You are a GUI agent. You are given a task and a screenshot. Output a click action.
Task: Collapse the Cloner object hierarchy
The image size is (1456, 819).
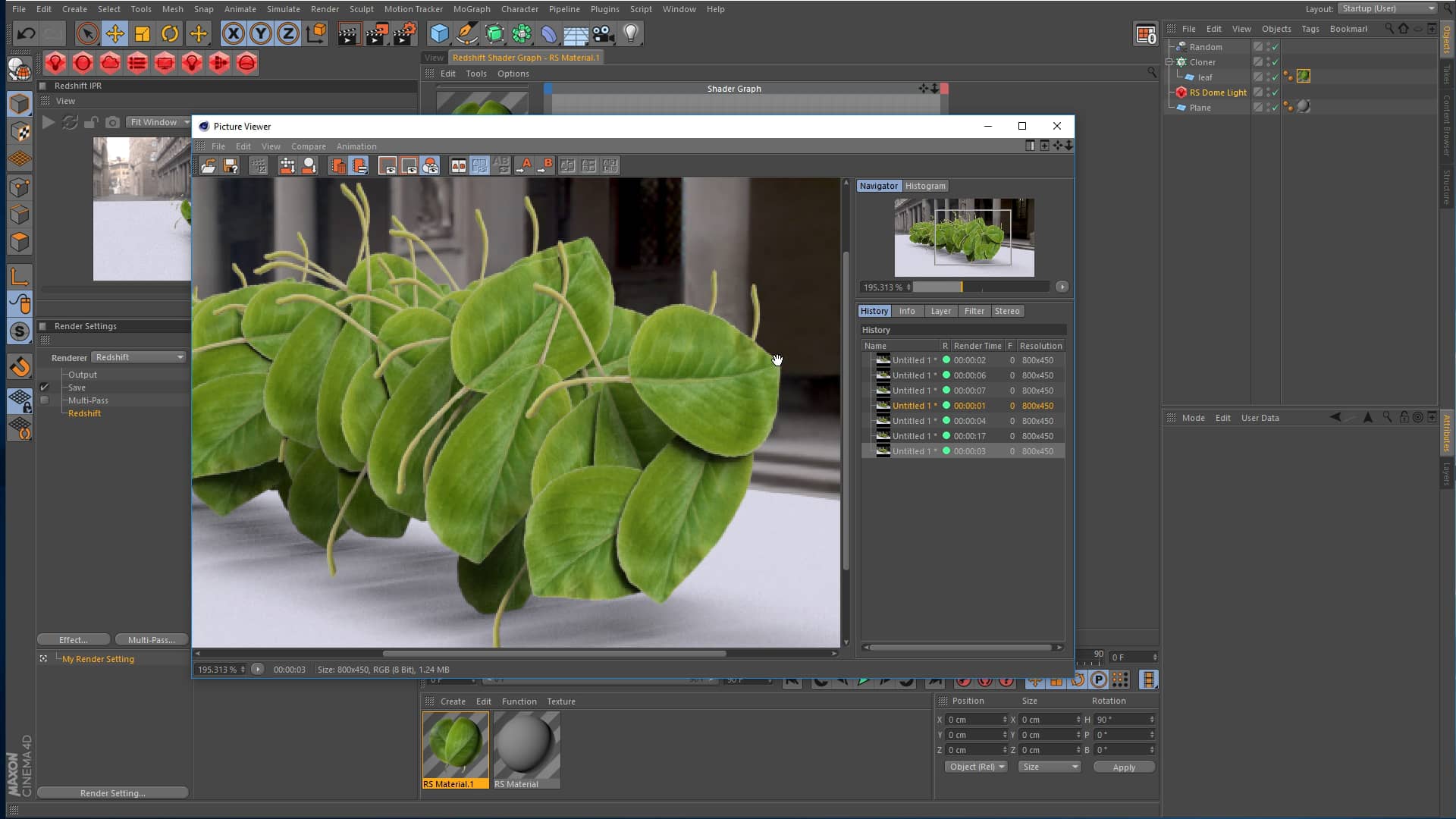(1170, 62)
